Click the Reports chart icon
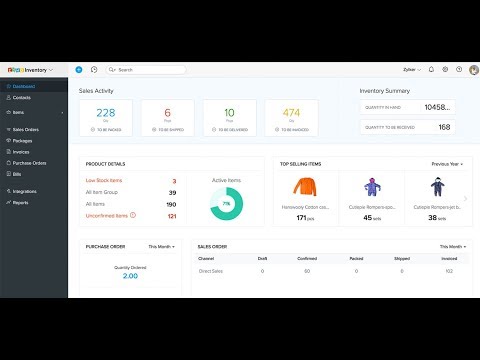The image size is (480, 360). point(9,202)
